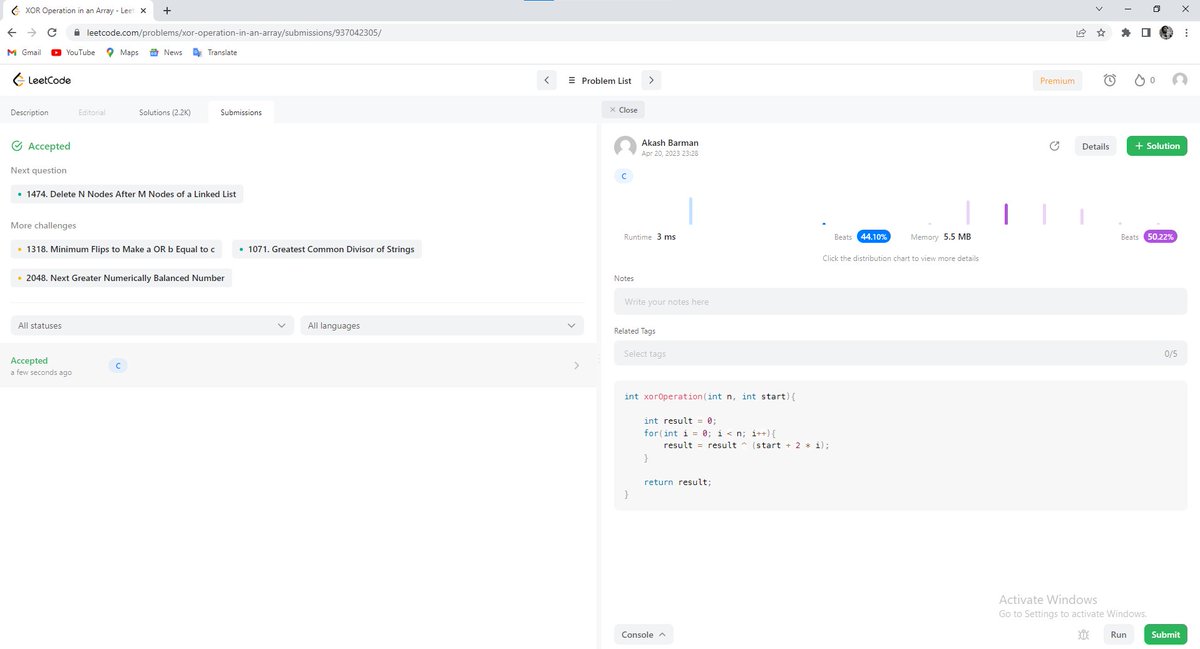Click the C language tag in submission row

(118, 366)
